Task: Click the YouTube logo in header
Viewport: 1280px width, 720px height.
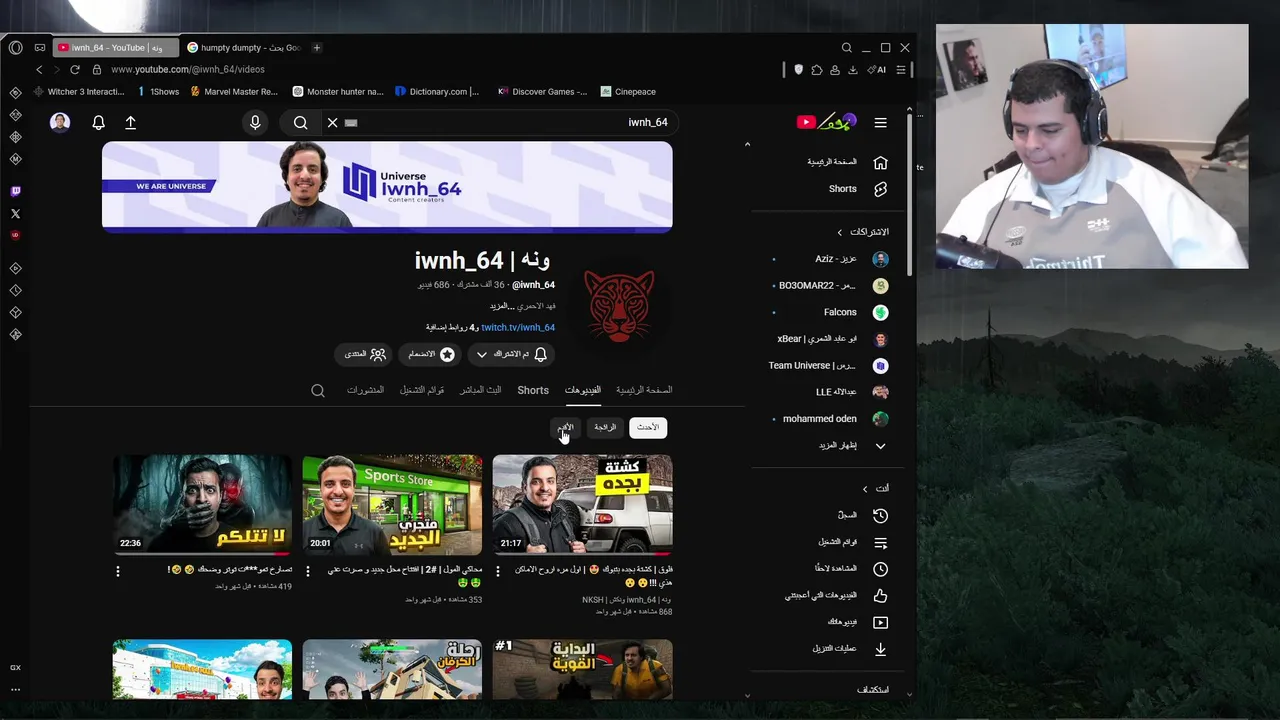Action: tap(826, 122)
